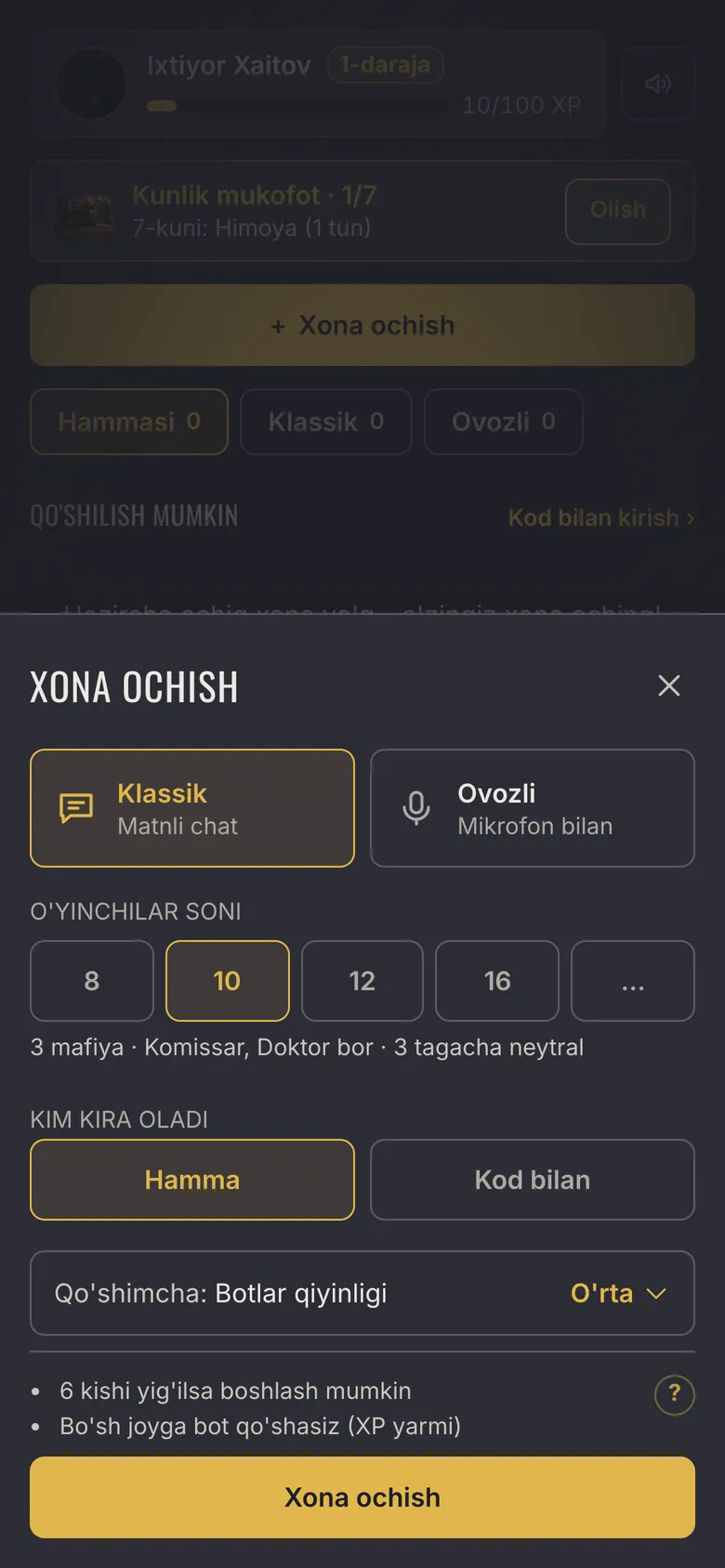
Task: Click the XP progress bar
Action: [297, 106]
